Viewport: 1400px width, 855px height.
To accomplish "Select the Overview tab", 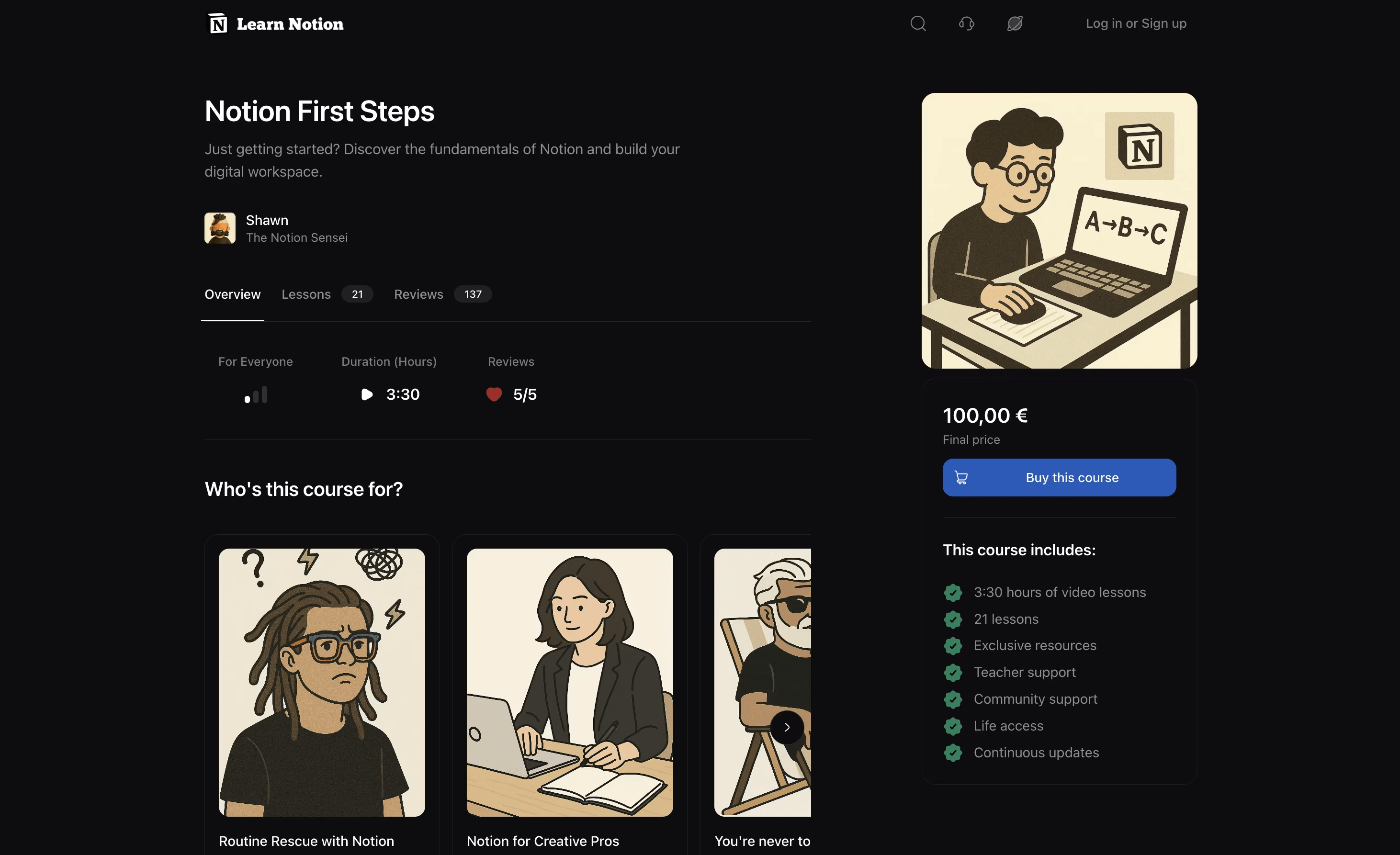I will click(x=232, y=294).
